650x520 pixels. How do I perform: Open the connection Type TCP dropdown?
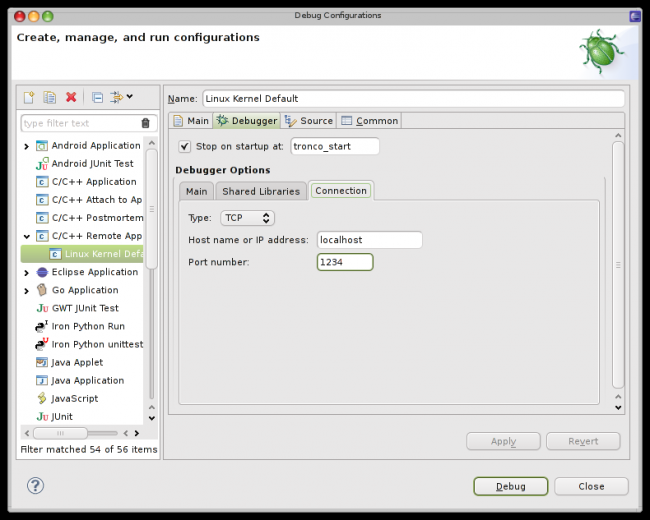click(247, 218)
